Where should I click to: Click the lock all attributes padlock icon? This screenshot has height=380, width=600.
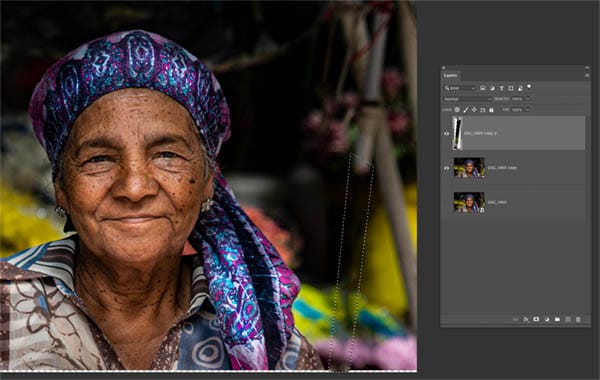click(x=491, y=110)
